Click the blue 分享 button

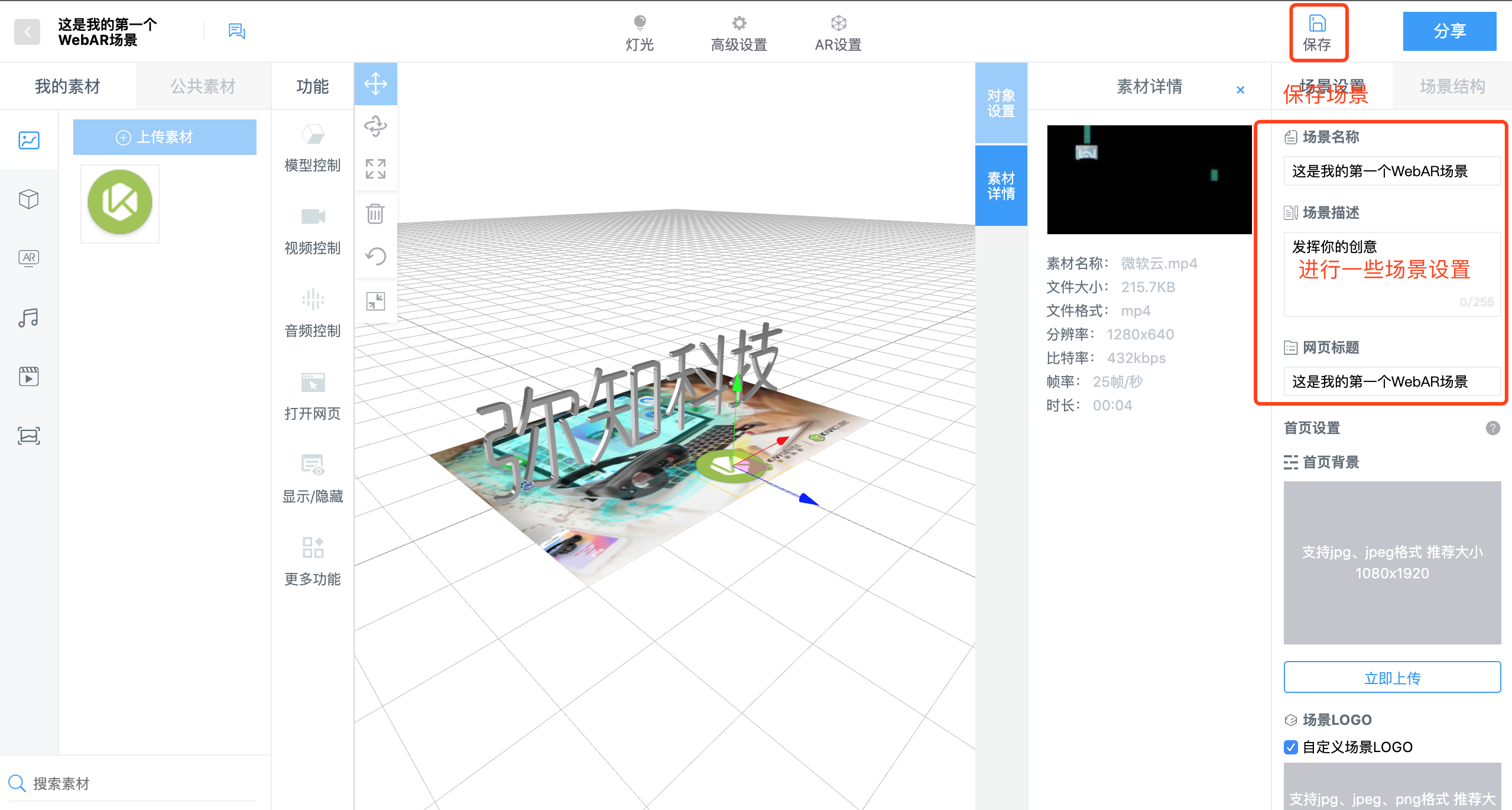tap(1449, 31)
